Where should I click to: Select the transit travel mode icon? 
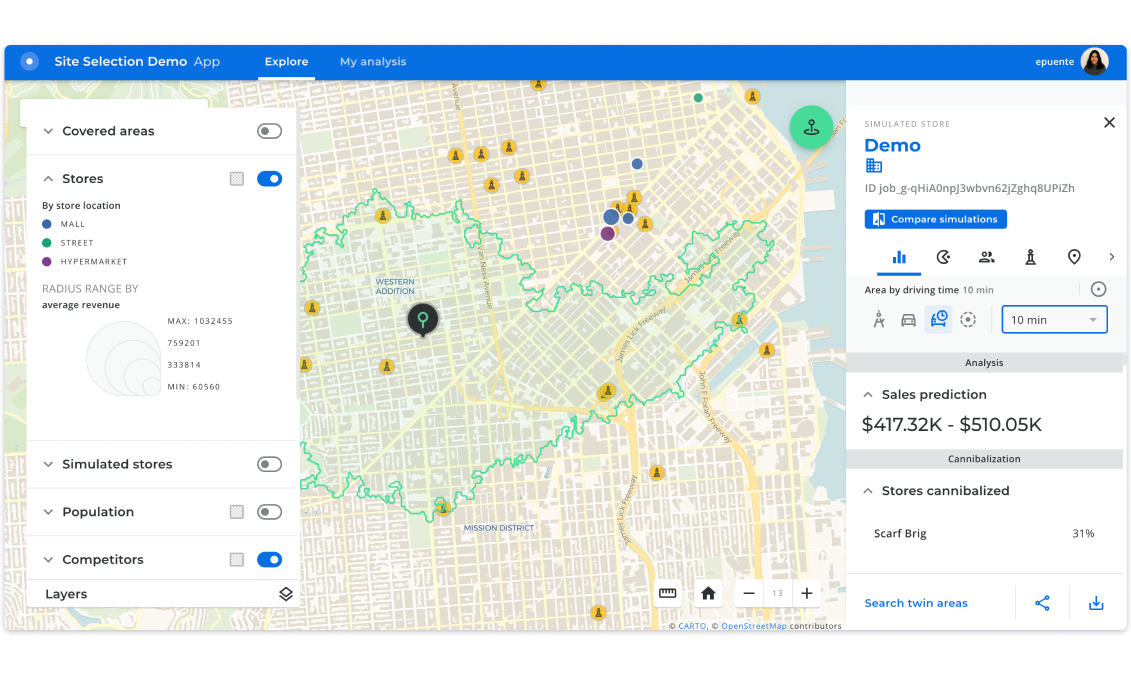938,318
